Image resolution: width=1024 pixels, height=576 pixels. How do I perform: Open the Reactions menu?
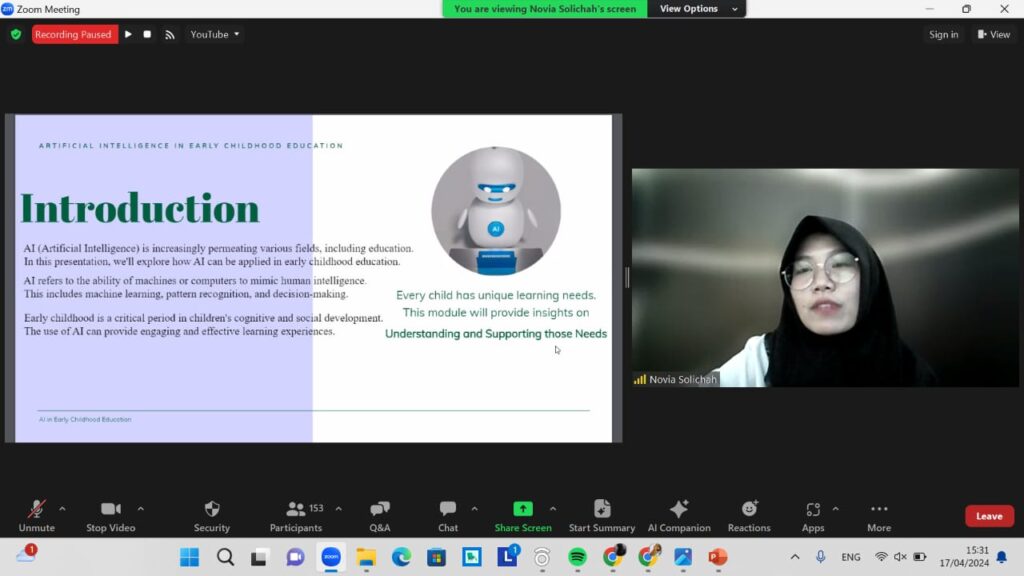[749, 509]
